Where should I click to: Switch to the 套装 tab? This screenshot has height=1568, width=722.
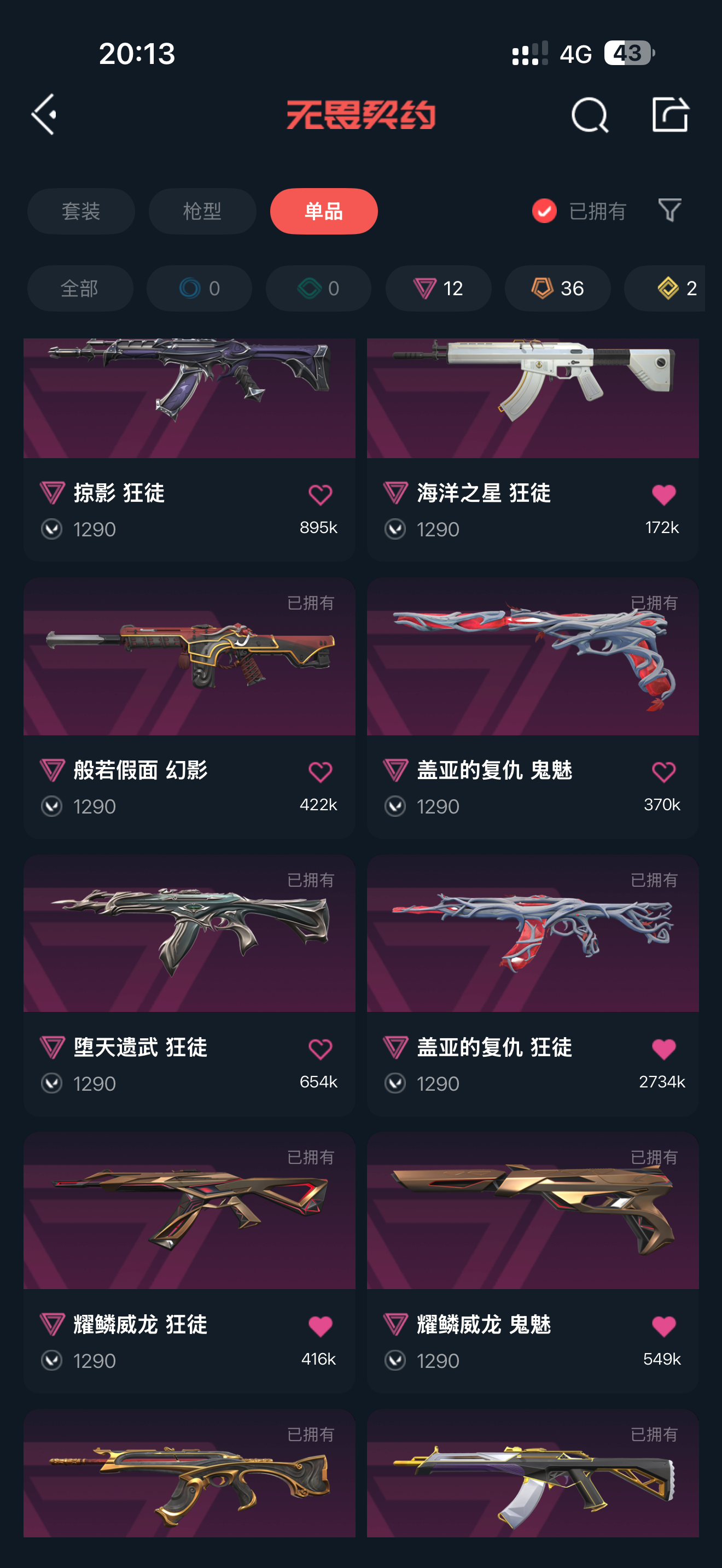pyautogui.click(x=81, y=211)
